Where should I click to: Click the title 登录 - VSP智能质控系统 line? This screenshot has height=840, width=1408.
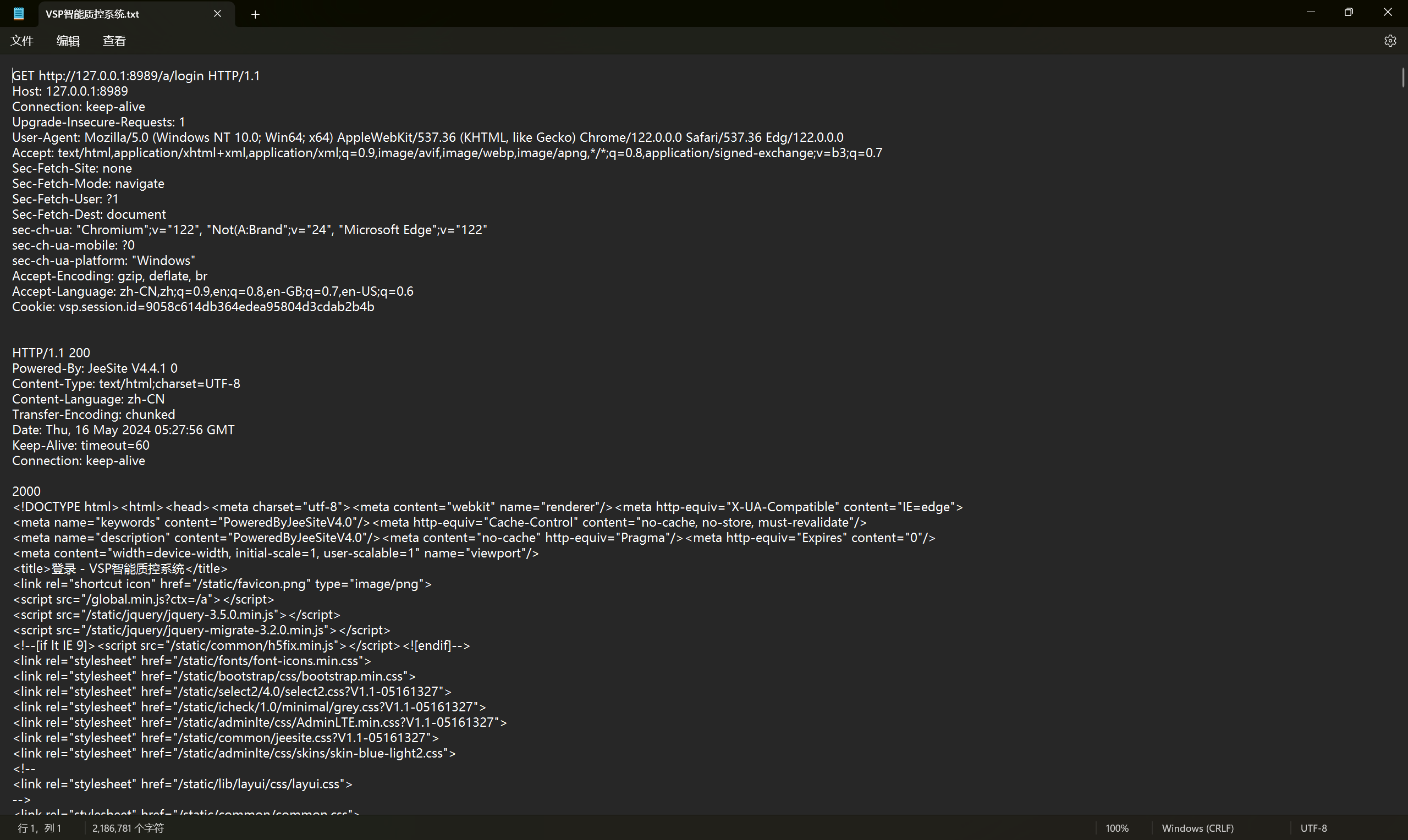(120, 569)
